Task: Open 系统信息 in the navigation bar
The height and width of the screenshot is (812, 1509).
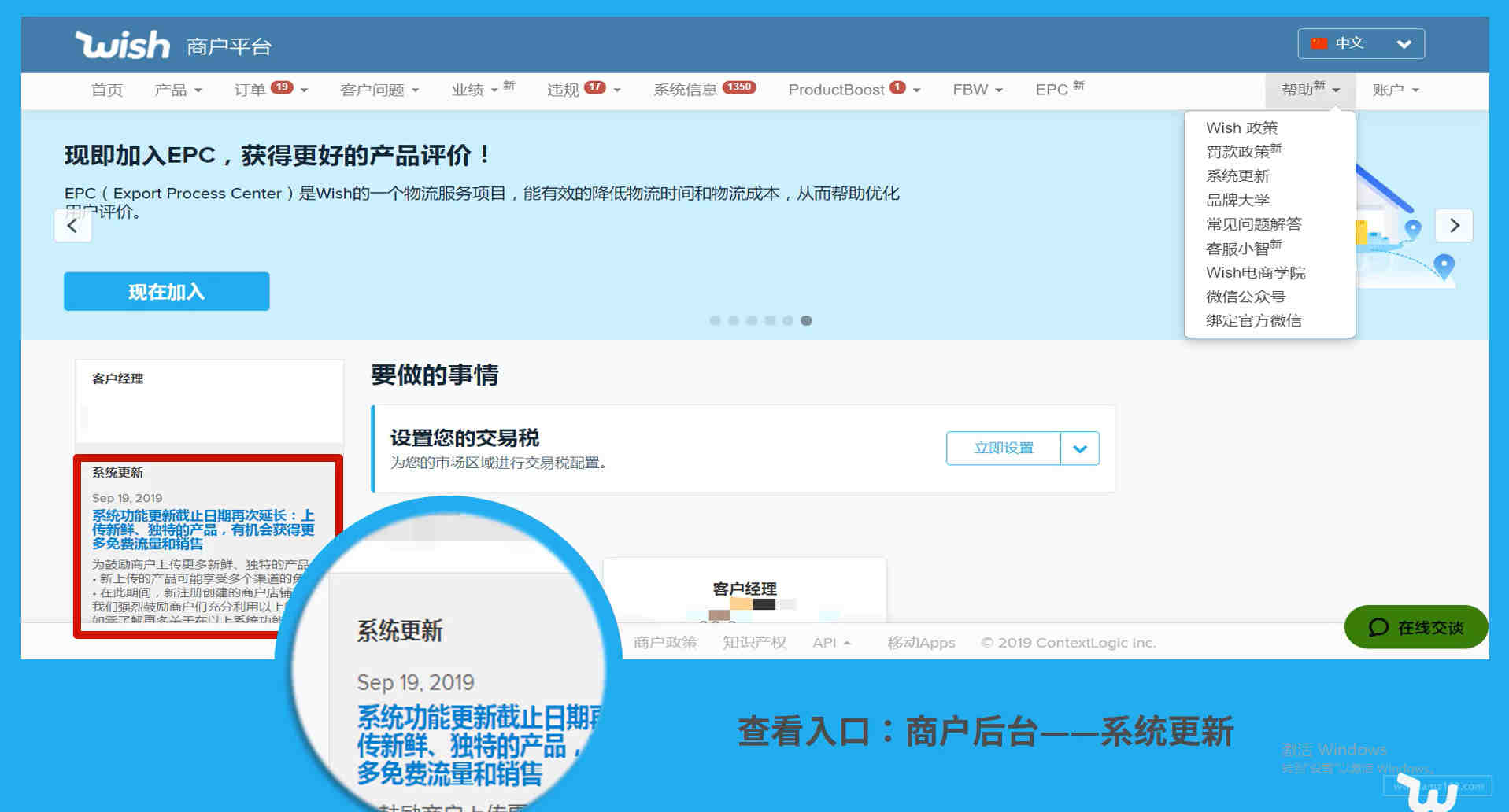Action: (685, 90)
